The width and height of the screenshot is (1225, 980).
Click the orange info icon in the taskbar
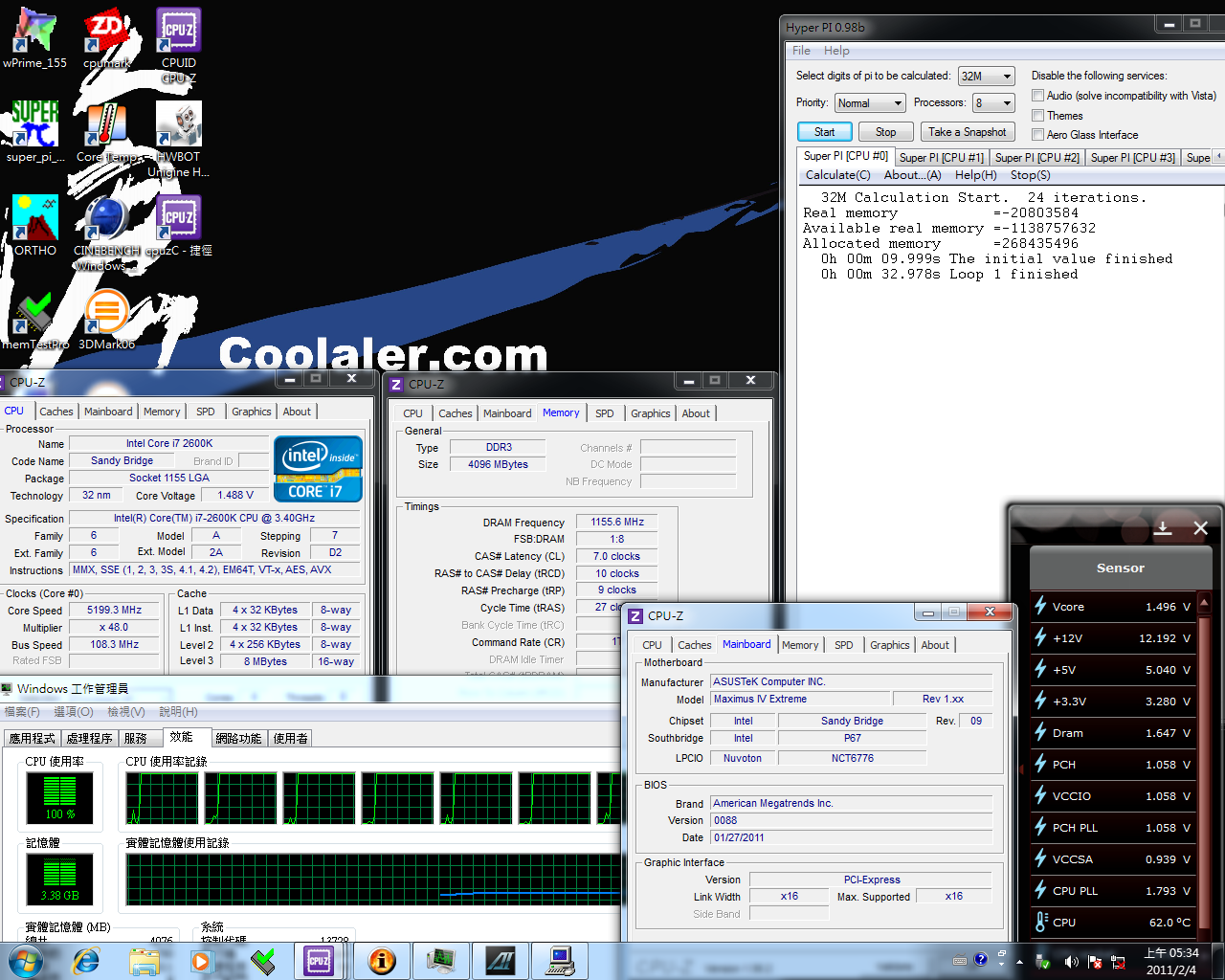[x=382, y=961]
